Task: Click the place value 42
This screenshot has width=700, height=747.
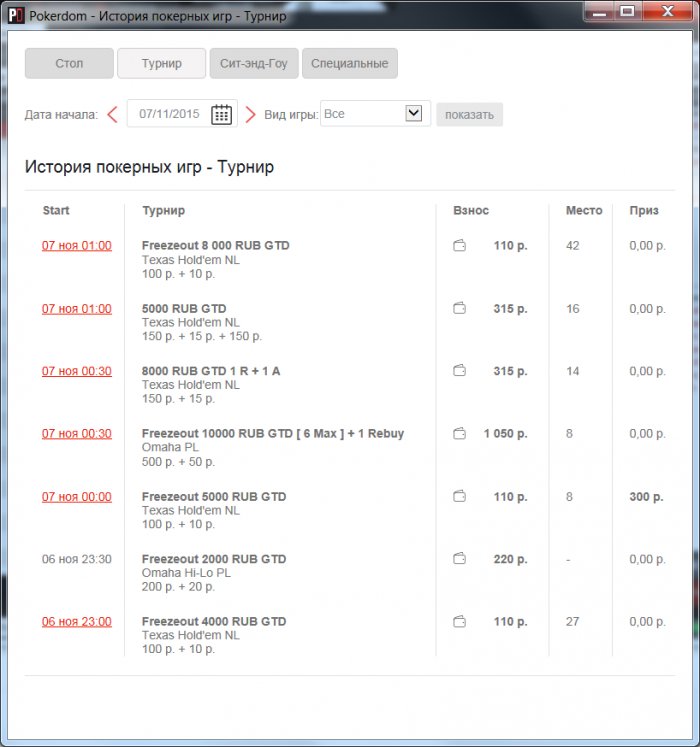Action: [x=572, y=245]
